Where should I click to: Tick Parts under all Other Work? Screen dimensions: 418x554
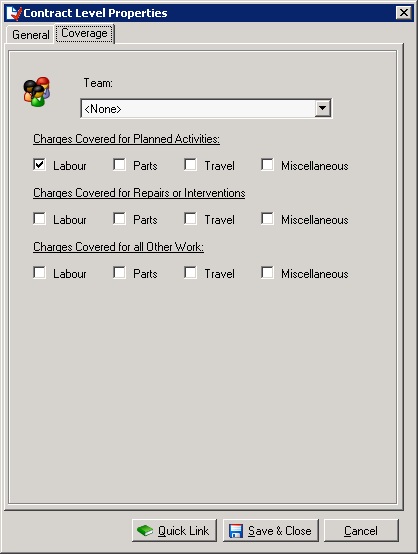119,273
